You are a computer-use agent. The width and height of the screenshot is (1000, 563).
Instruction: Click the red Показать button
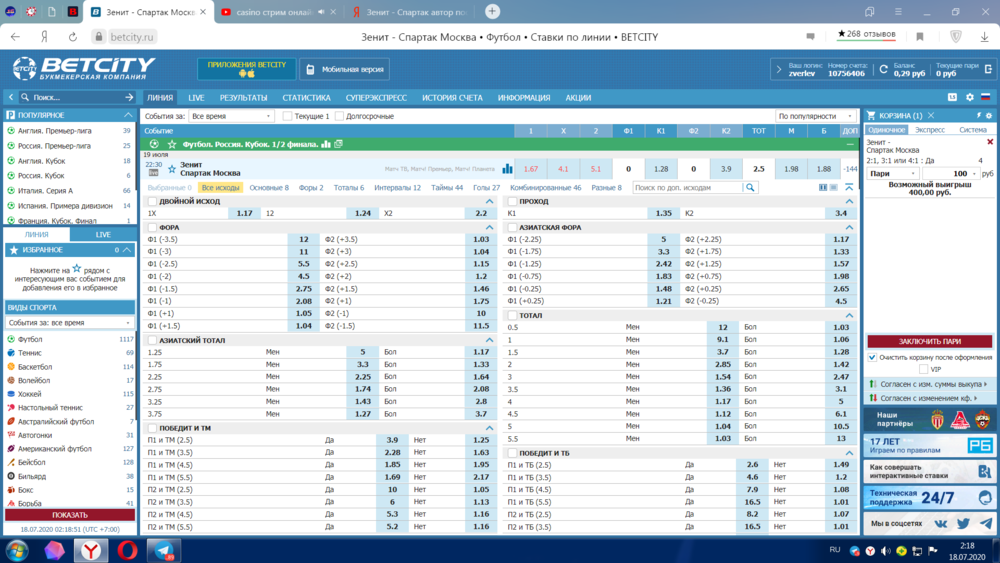coord(70,515)
